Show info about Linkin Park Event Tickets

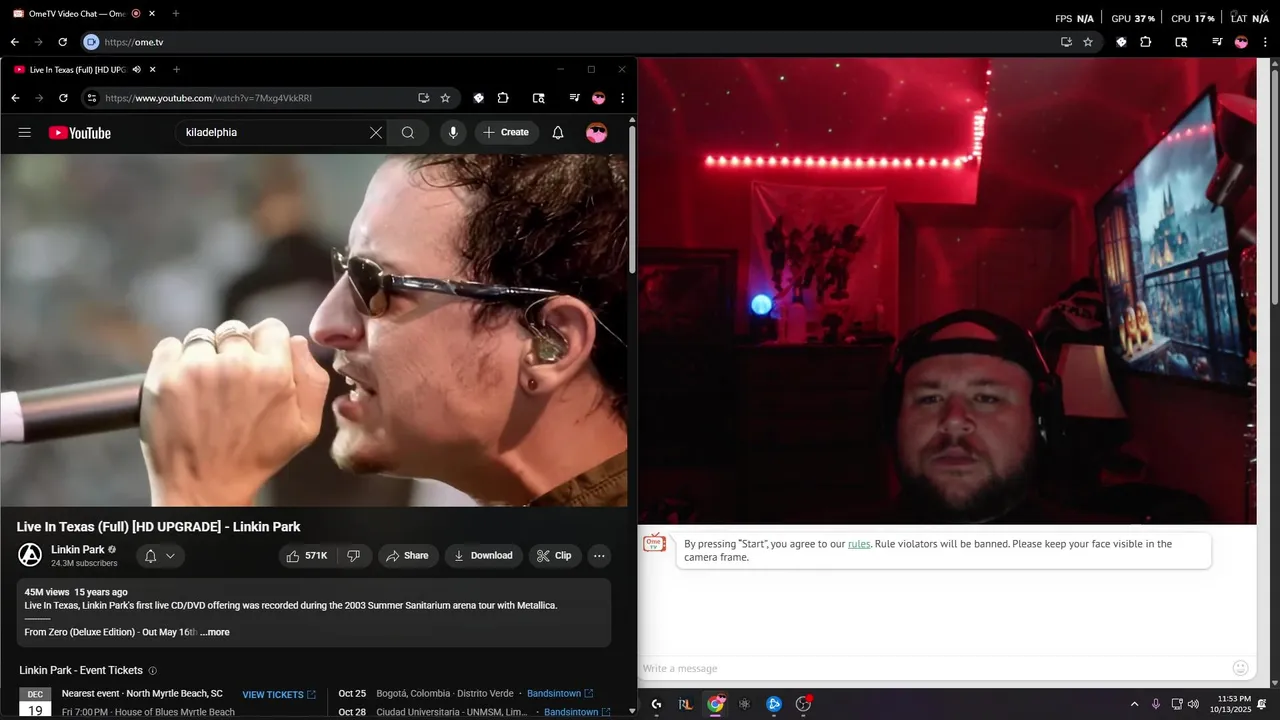153,670
